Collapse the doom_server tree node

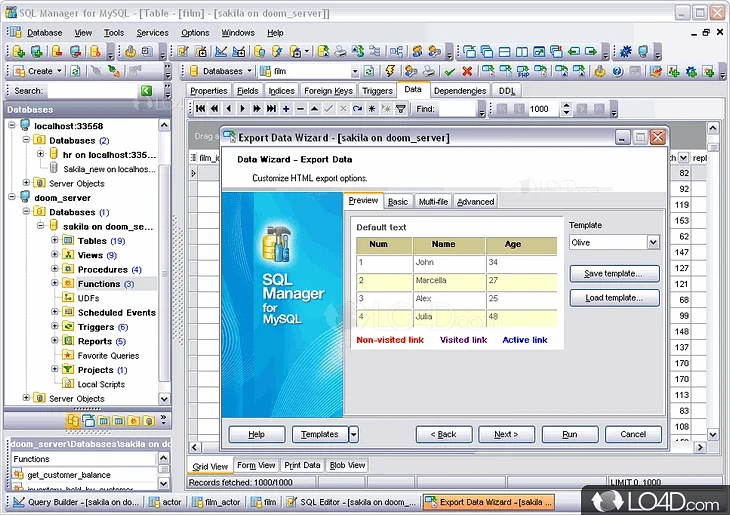point(12,198)
